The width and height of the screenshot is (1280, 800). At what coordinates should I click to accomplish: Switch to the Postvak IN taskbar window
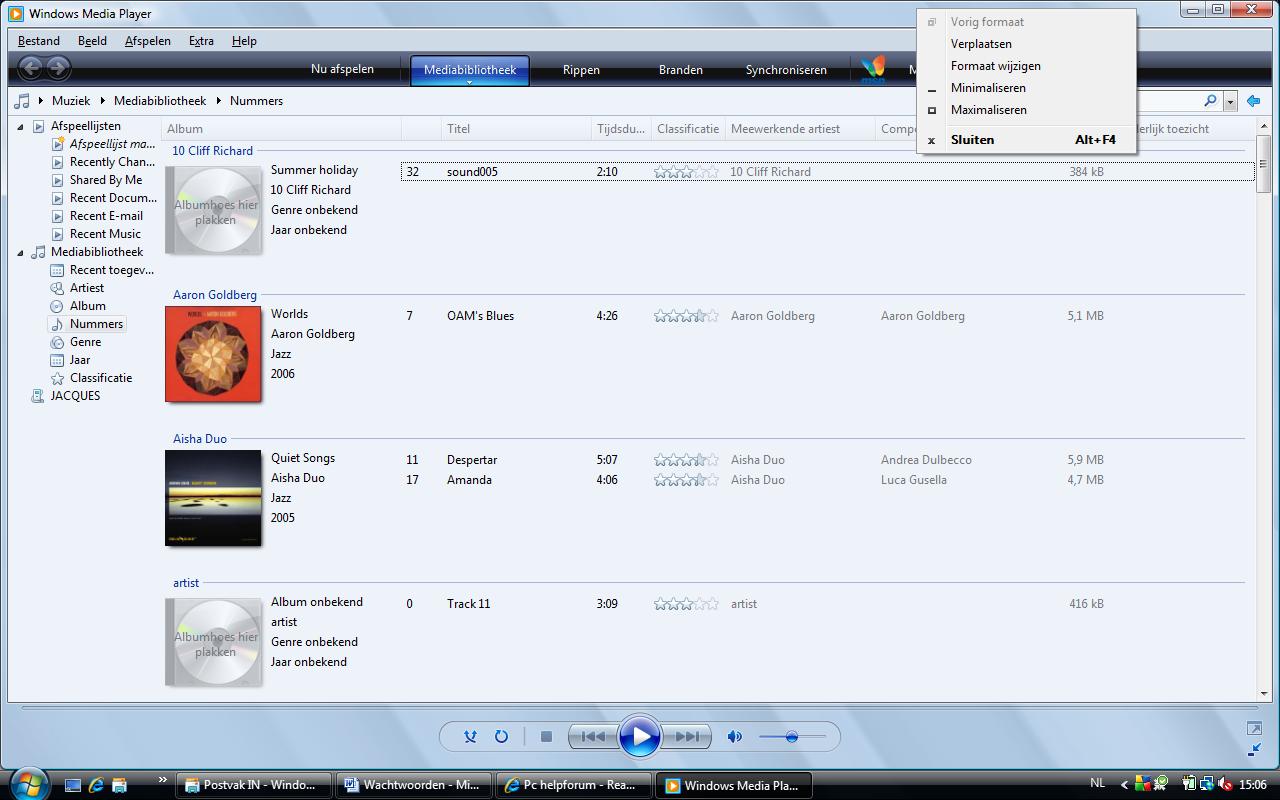[x=254, y=785]
